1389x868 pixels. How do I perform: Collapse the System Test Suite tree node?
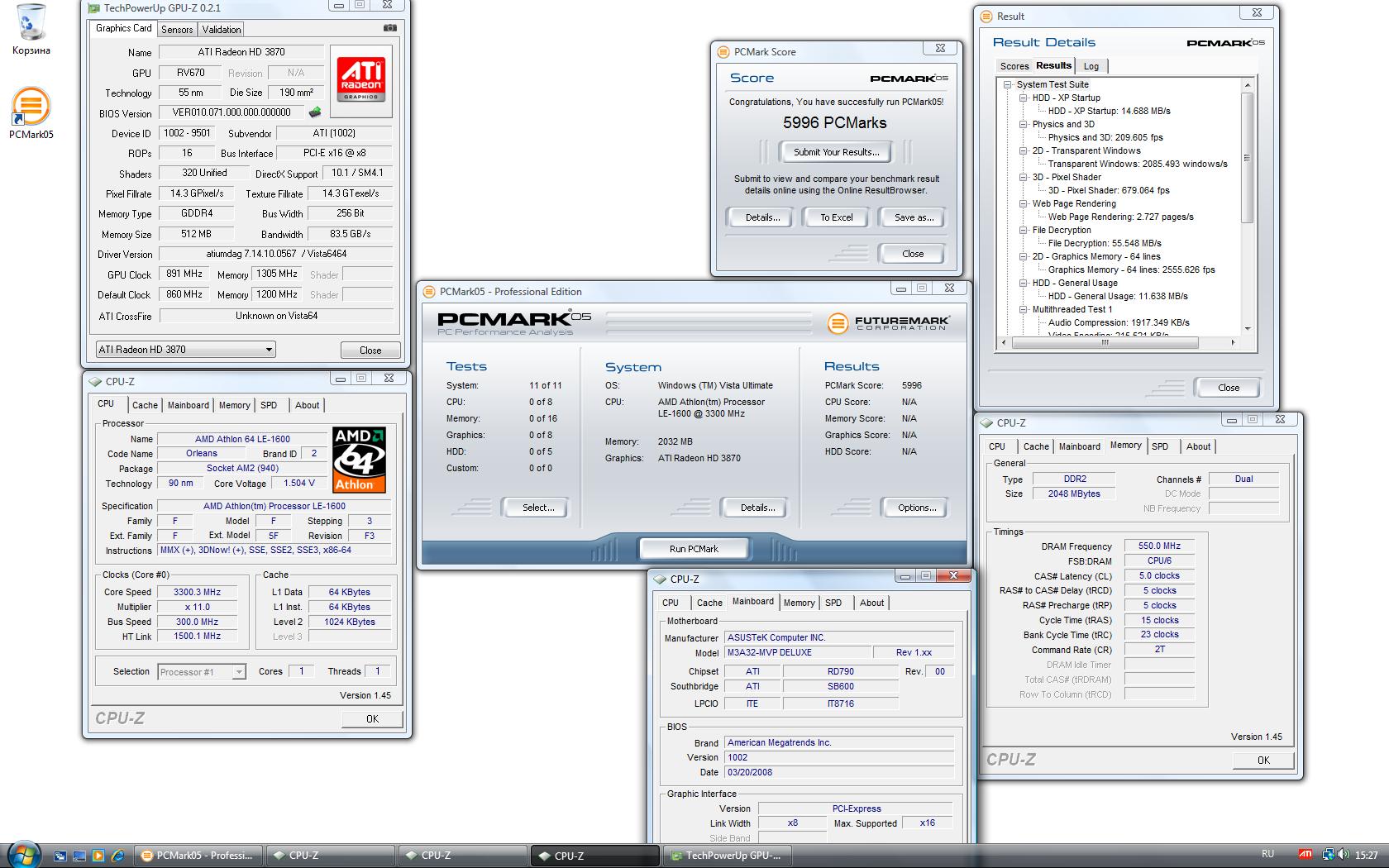click(1007, 84)
